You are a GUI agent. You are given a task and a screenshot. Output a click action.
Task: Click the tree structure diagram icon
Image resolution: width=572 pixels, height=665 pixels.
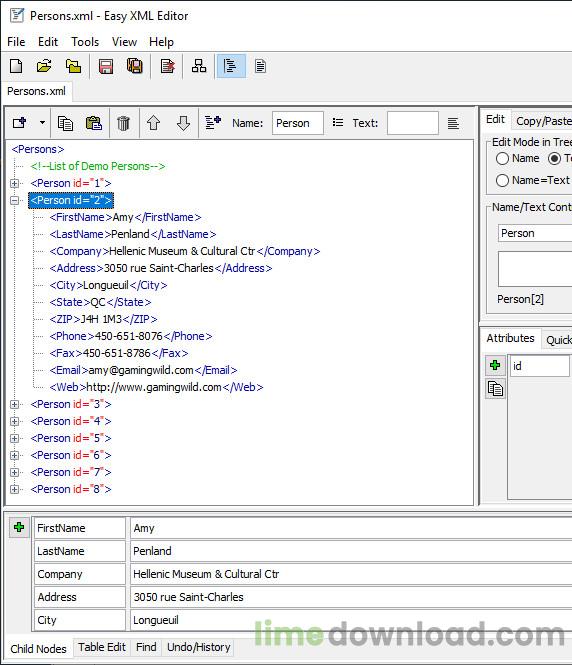(x=199, y=66)
